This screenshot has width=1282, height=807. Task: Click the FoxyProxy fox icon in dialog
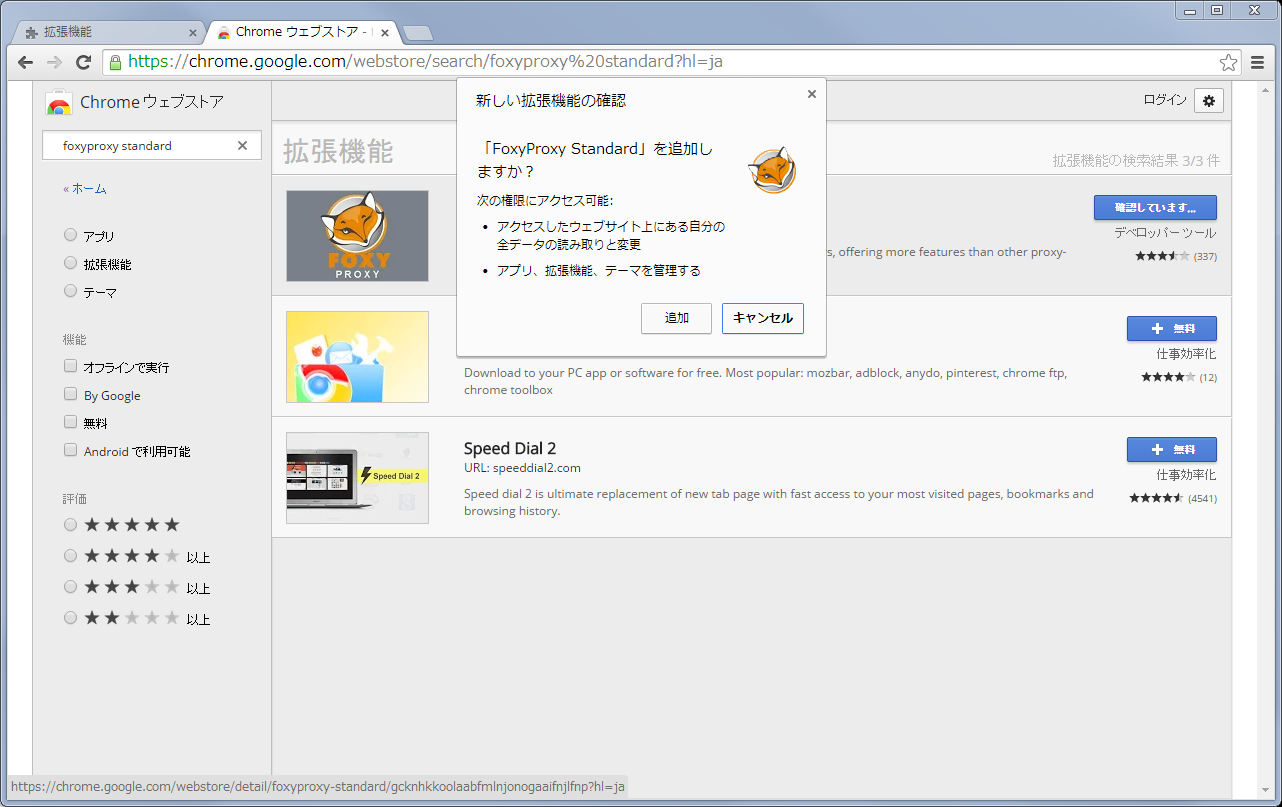click(772, 170)
